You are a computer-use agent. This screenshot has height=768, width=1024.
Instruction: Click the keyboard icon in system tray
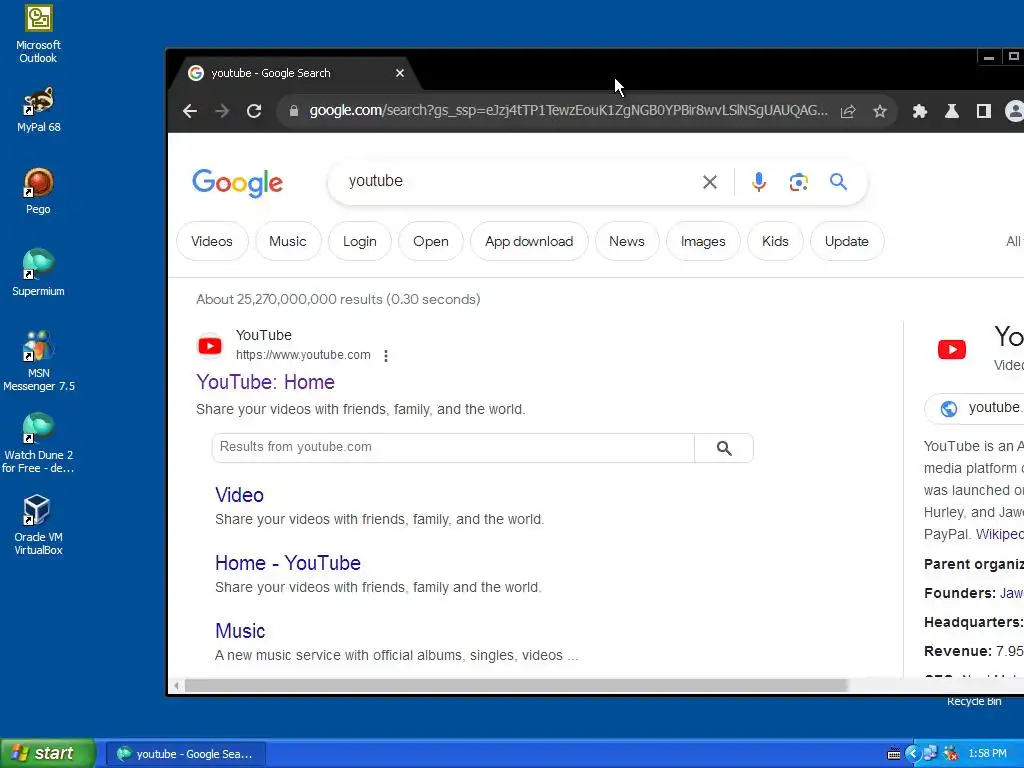pyautogui.click(x=893, y=754)
